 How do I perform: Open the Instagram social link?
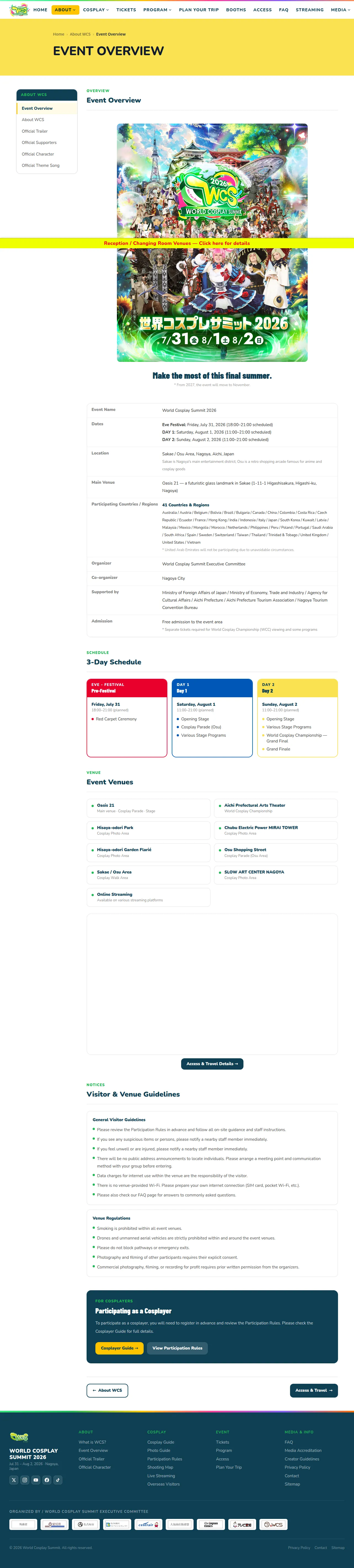[x=24, y=1480]
